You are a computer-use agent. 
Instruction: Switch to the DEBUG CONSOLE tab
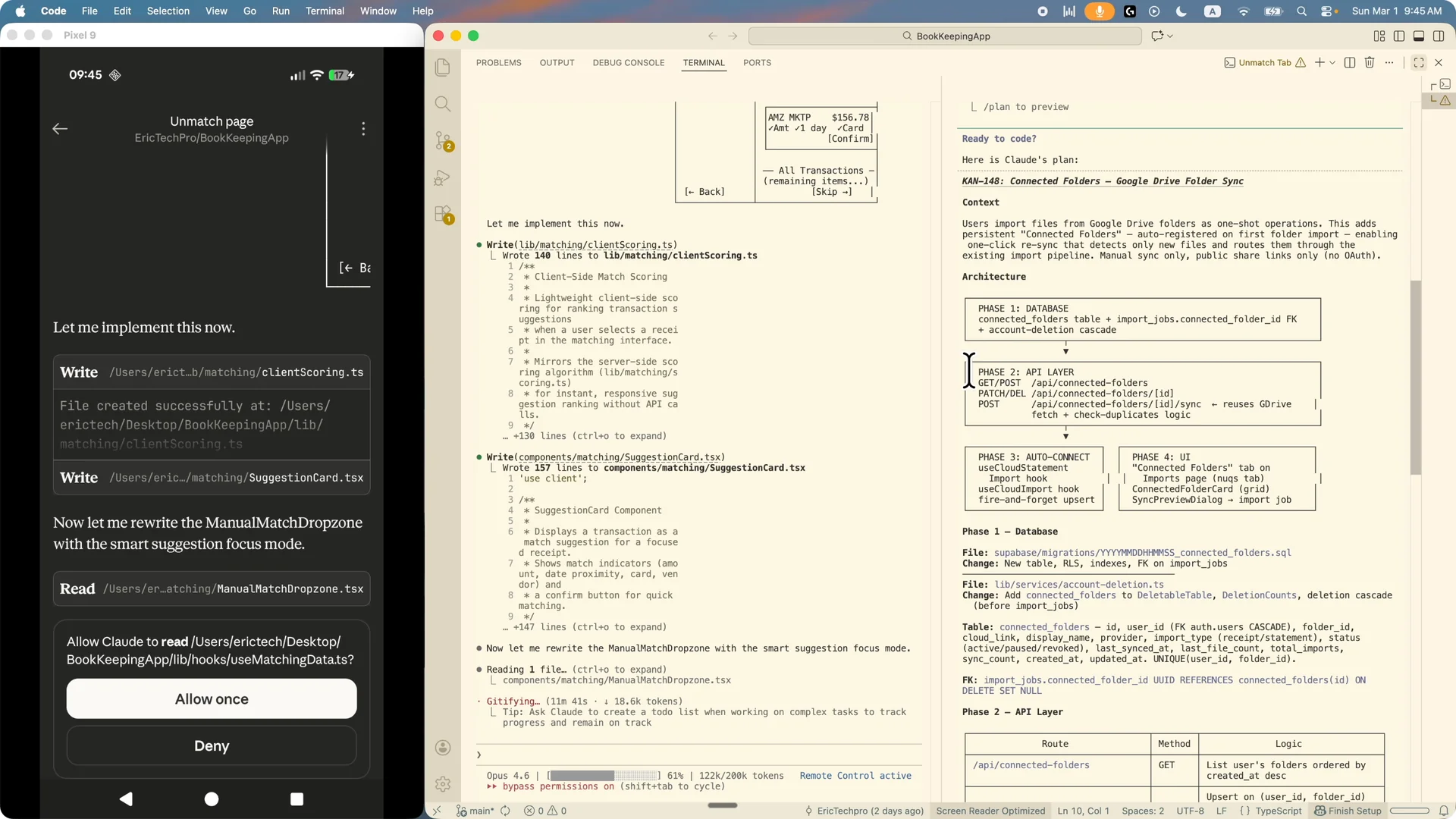point(628,63)
